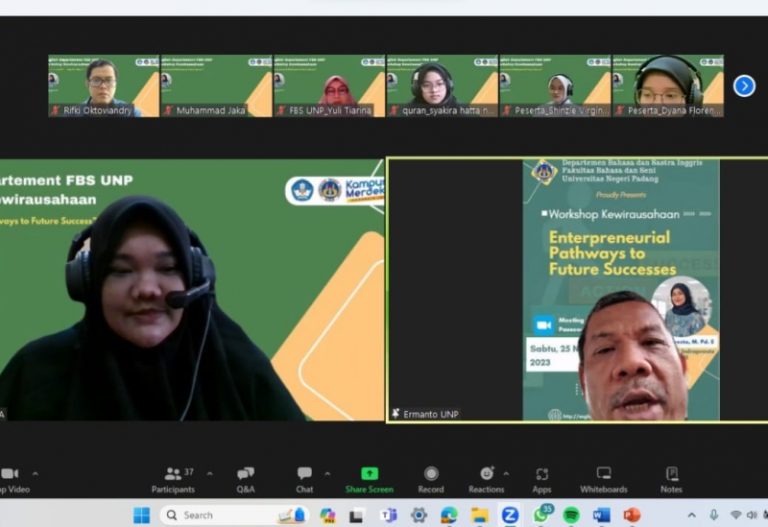The image size is (768, 527).
Task: Open Whiteboards
Action: [603, 479]
